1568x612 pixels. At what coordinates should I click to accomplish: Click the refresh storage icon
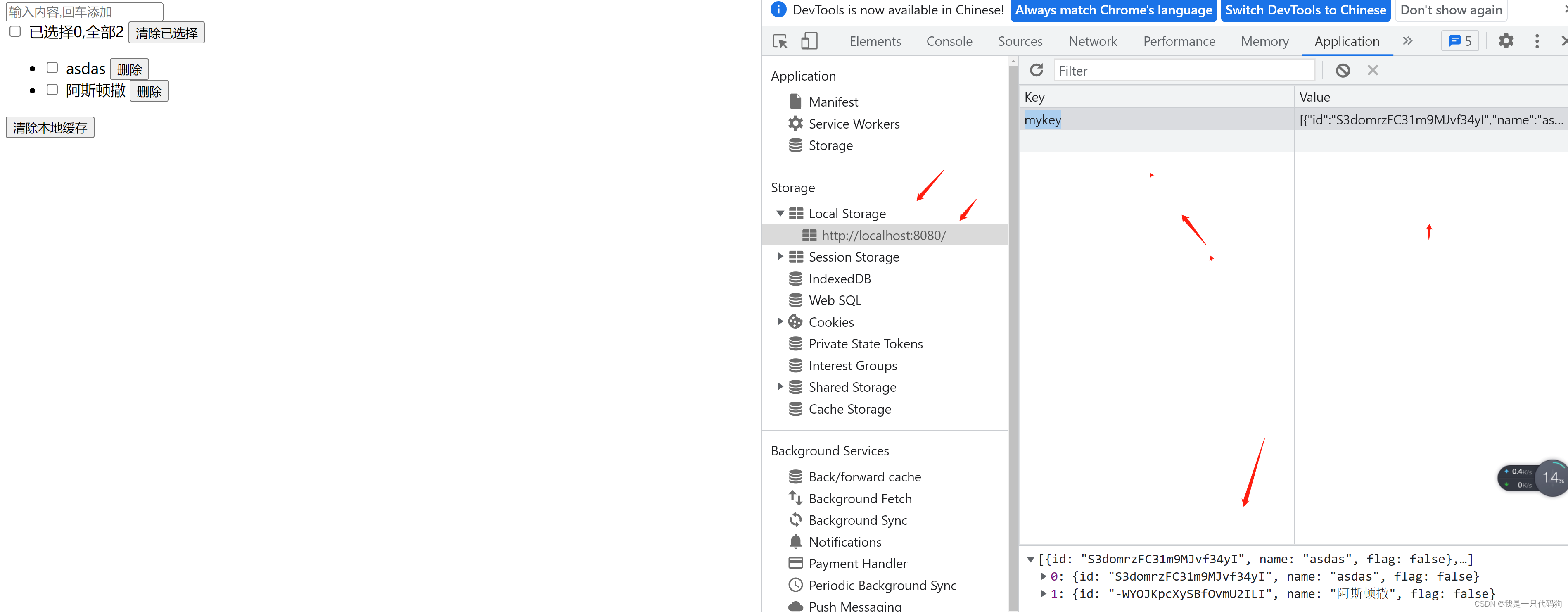[1036, 71]
